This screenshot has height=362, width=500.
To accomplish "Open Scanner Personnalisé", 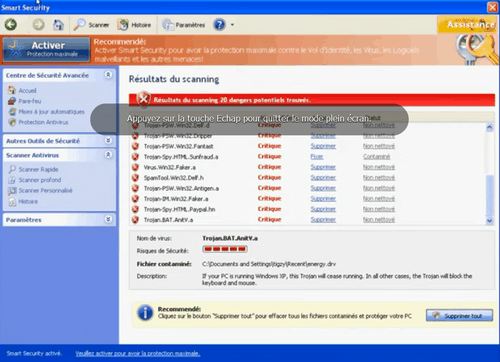I will click(45, 191).
